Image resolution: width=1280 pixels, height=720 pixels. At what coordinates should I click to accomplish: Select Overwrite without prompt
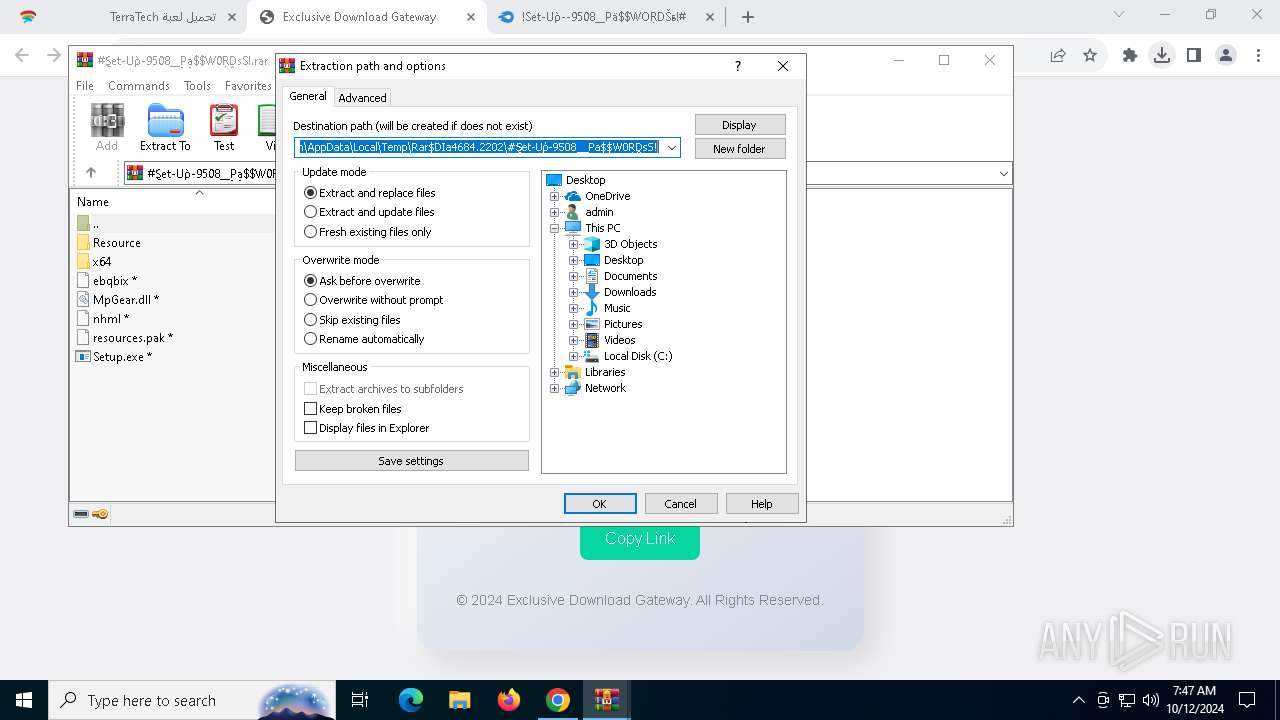[x=374, y=300]
